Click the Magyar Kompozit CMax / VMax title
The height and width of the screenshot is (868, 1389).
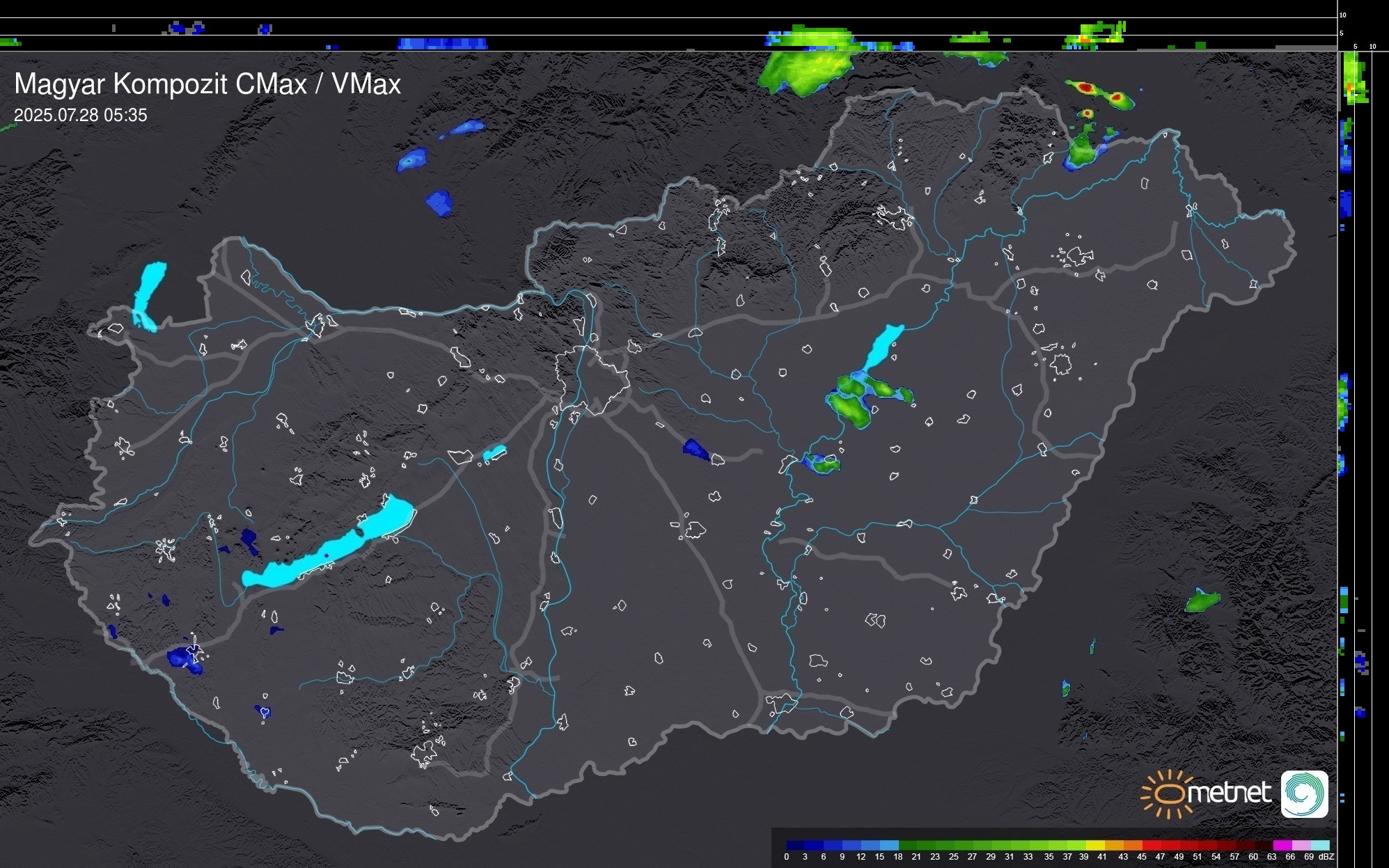(207, 84)
